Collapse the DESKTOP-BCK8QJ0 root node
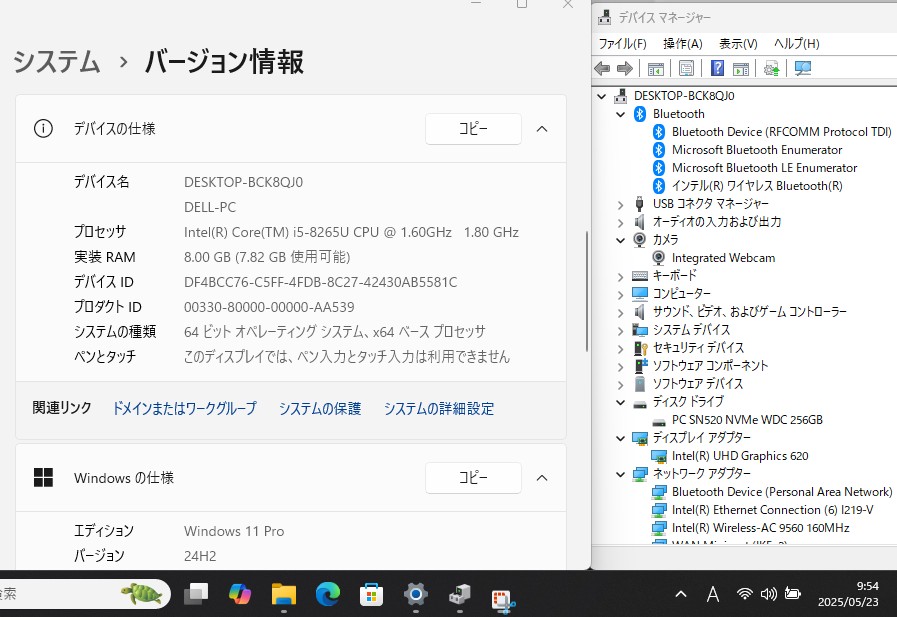 click(x=601, y=96)
